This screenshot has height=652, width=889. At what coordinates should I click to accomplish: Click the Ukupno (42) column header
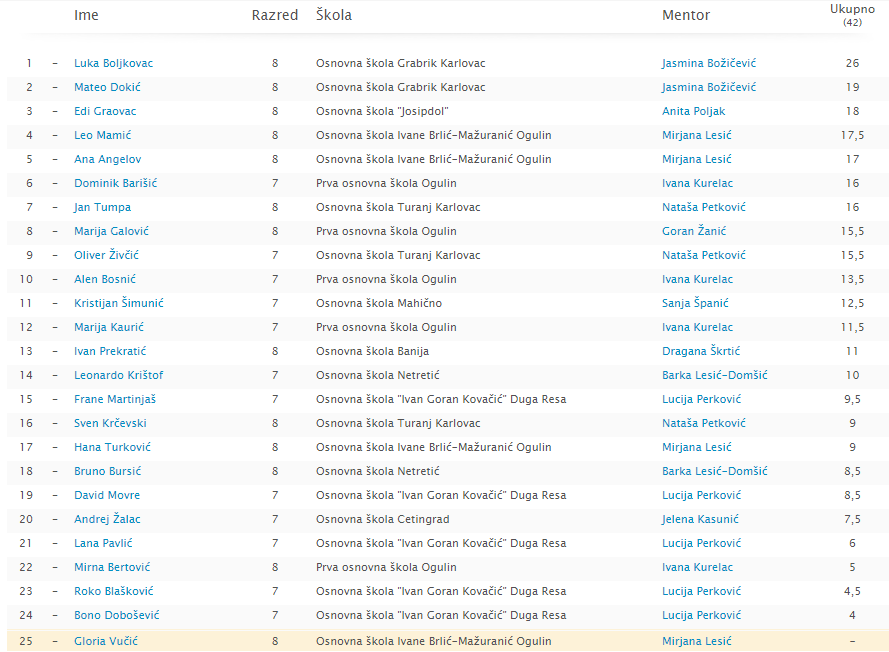[x=852, y=15]
